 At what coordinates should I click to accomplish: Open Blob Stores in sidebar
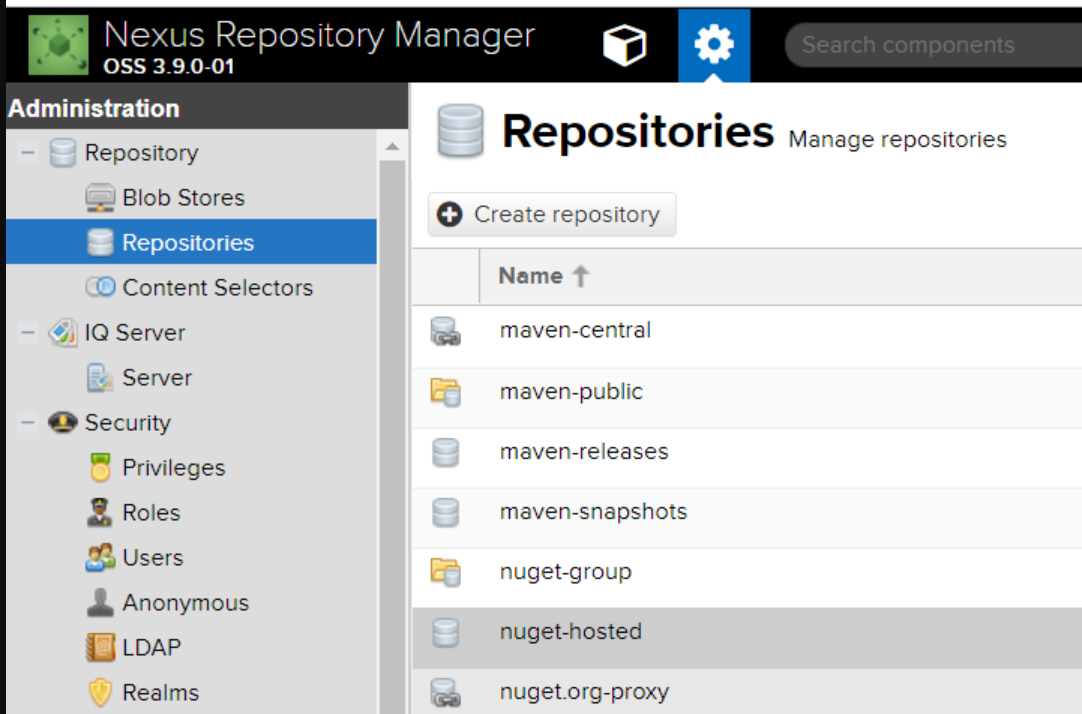pos(184,198)
